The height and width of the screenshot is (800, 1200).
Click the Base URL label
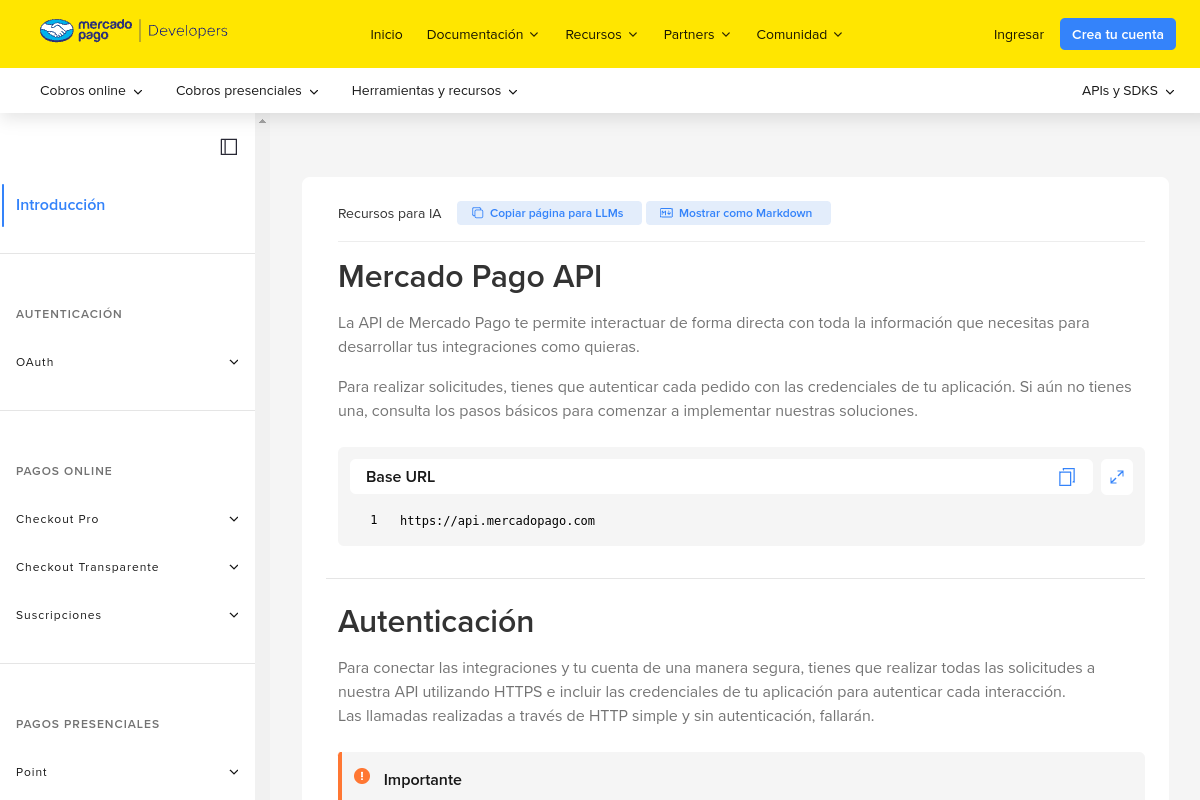point(400,477)
